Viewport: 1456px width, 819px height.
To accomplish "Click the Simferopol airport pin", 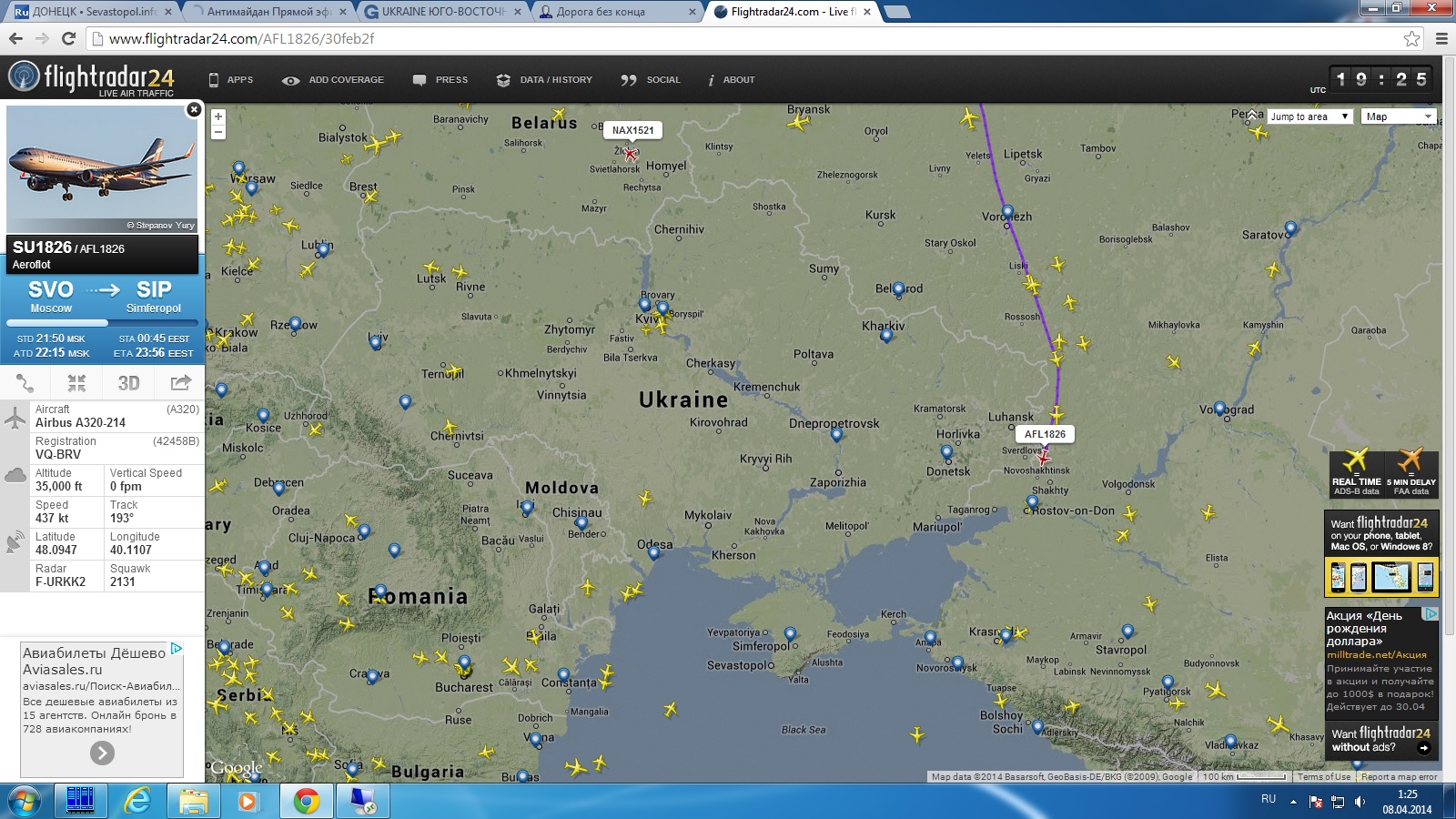I will (790, 634).
